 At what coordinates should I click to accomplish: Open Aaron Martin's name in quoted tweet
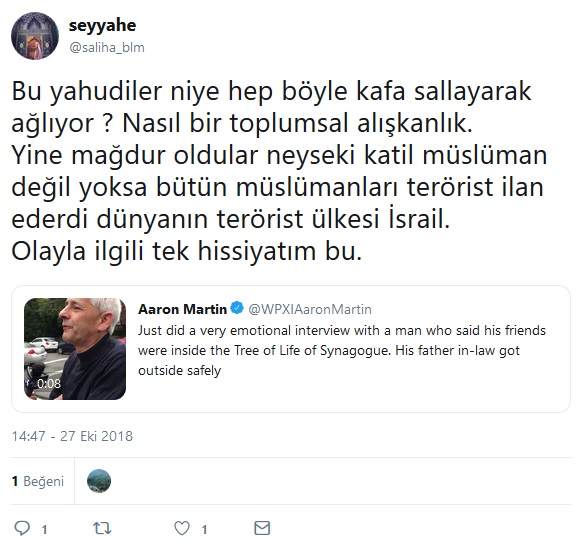tap(182, 309)
